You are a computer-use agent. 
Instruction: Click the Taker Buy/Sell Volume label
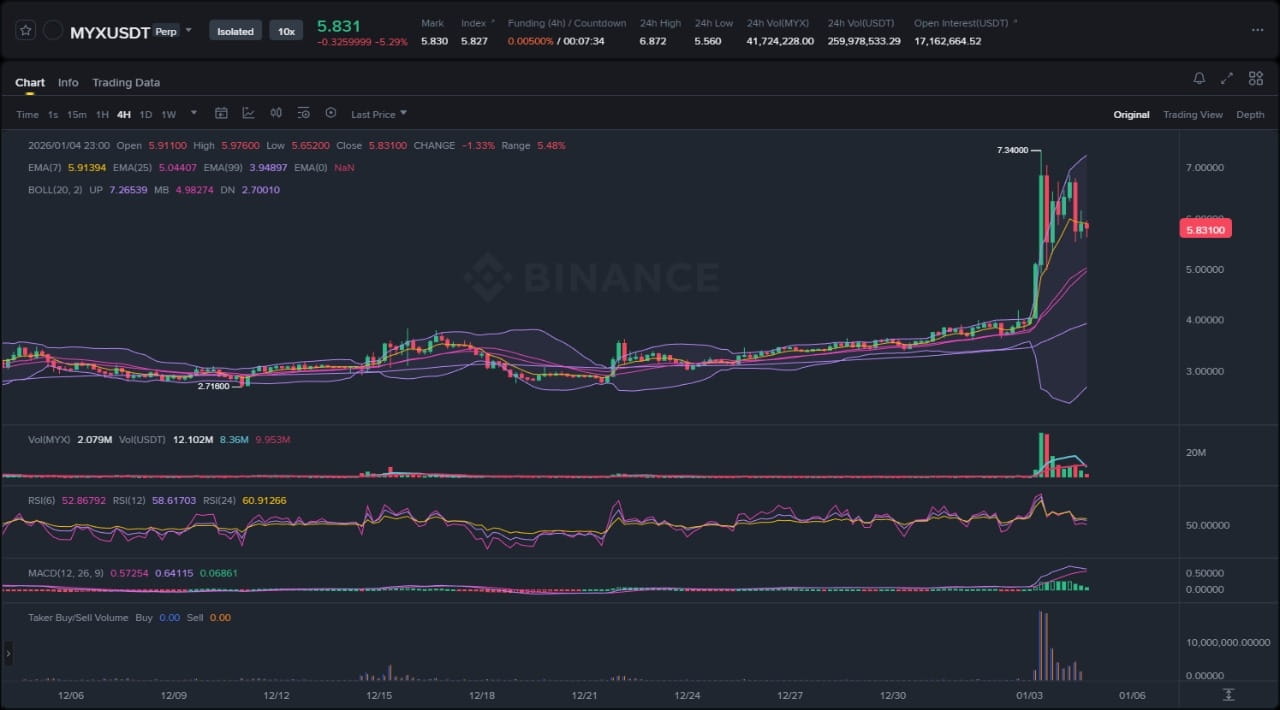[78, 618]
